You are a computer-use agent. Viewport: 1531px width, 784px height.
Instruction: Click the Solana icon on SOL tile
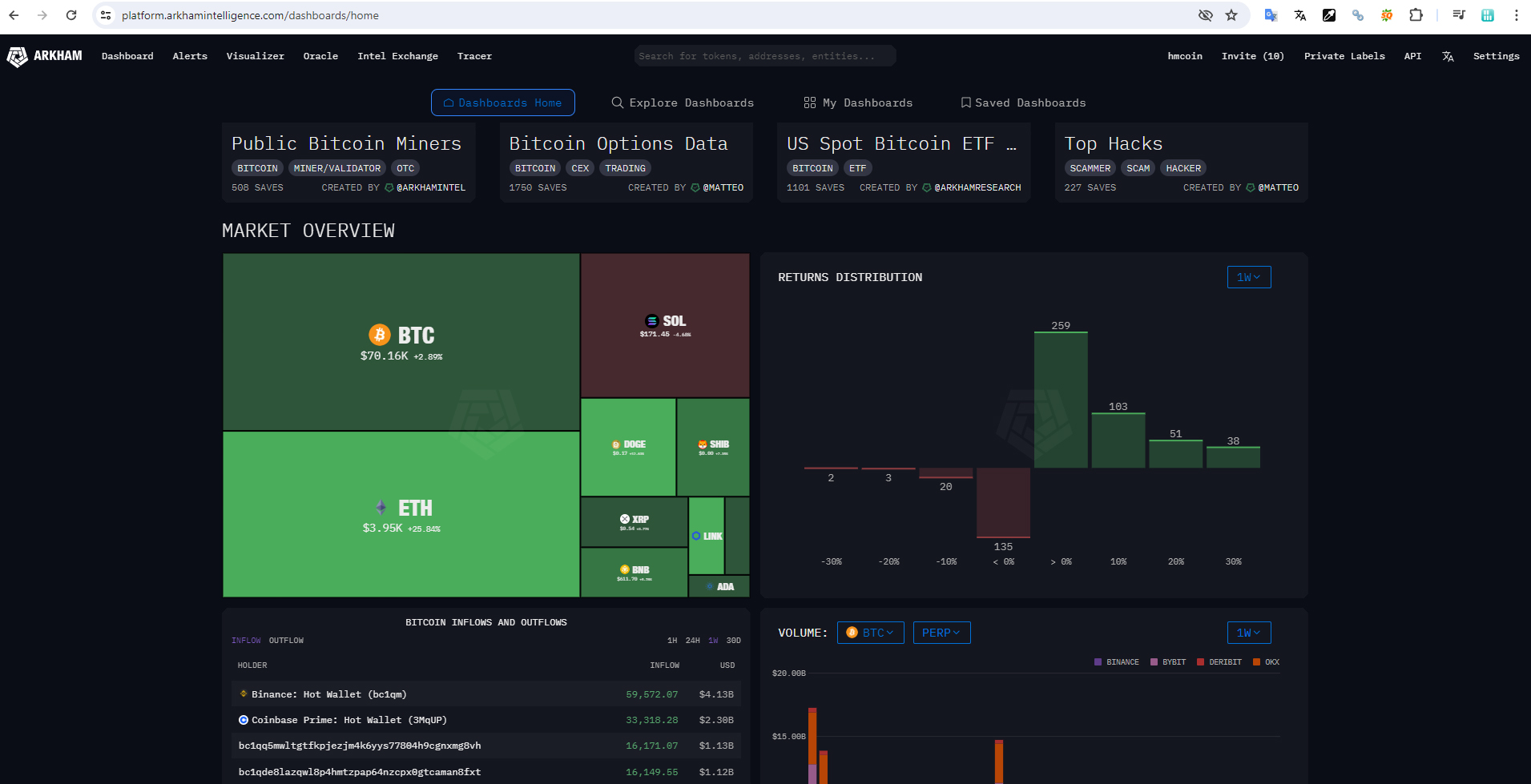click(652, 321)
